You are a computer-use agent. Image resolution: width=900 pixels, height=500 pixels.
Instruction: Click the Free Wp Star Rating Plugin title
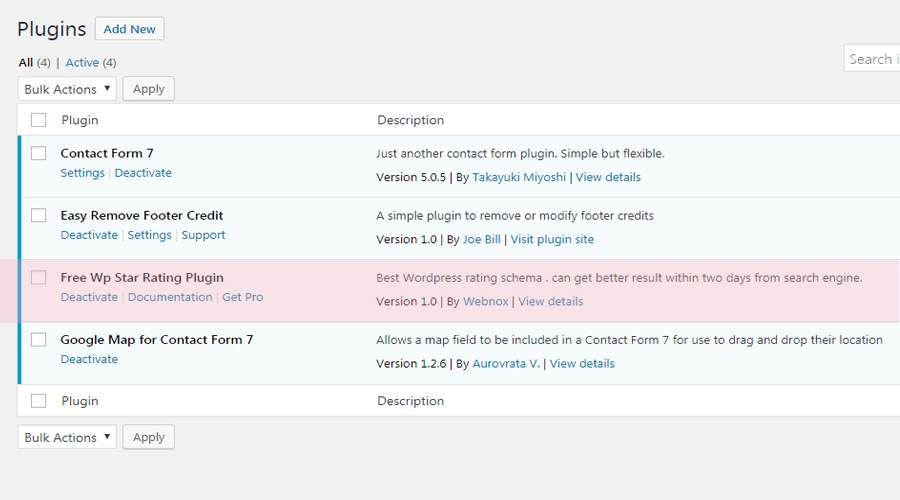[142, 277]
